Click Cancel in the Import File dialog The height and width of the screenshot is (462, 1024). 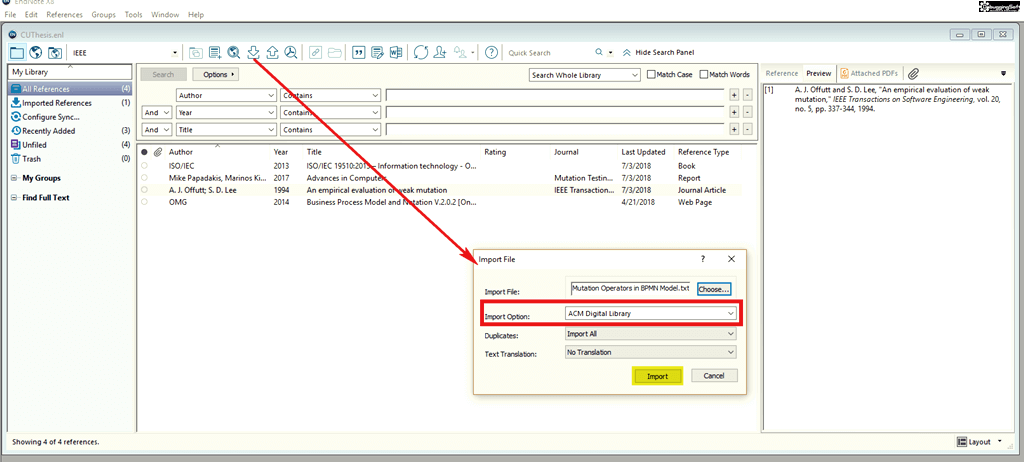point(714,376)
